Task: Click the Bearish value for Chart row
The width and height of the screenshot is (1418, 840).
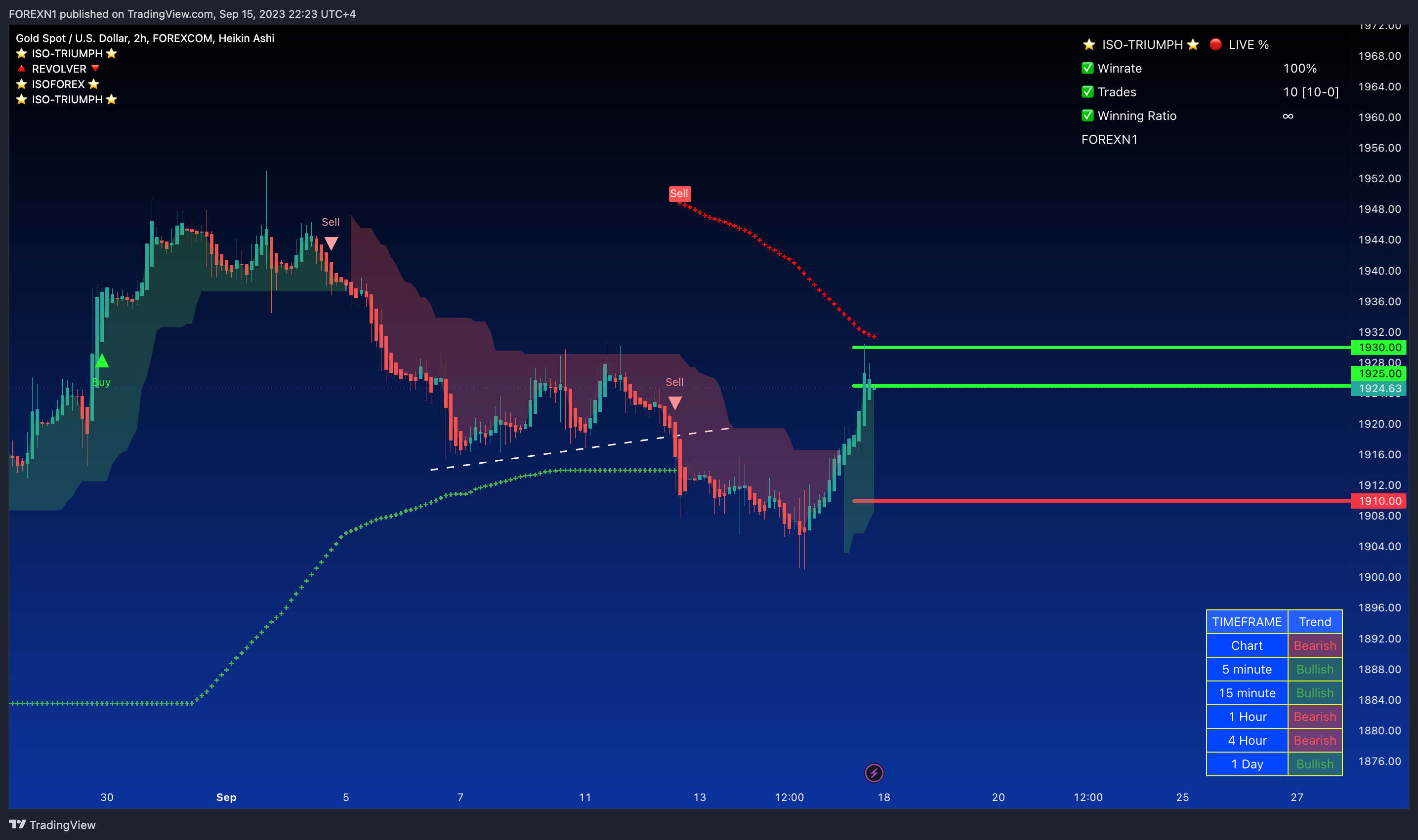Action: click(1315, 645)
